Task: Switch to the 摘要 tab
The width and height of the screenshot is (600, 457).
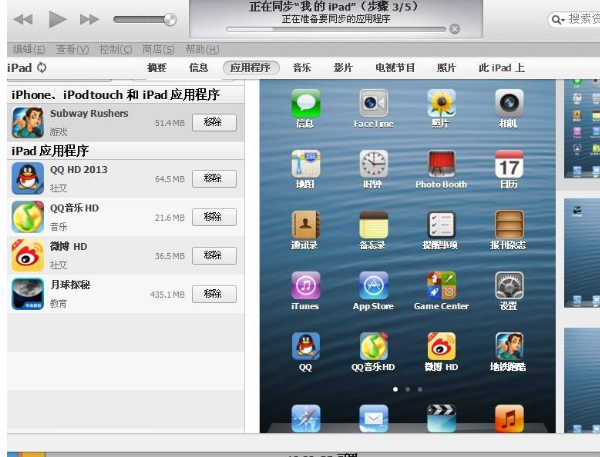Action: pyautogui.click(x=157, y=68)
